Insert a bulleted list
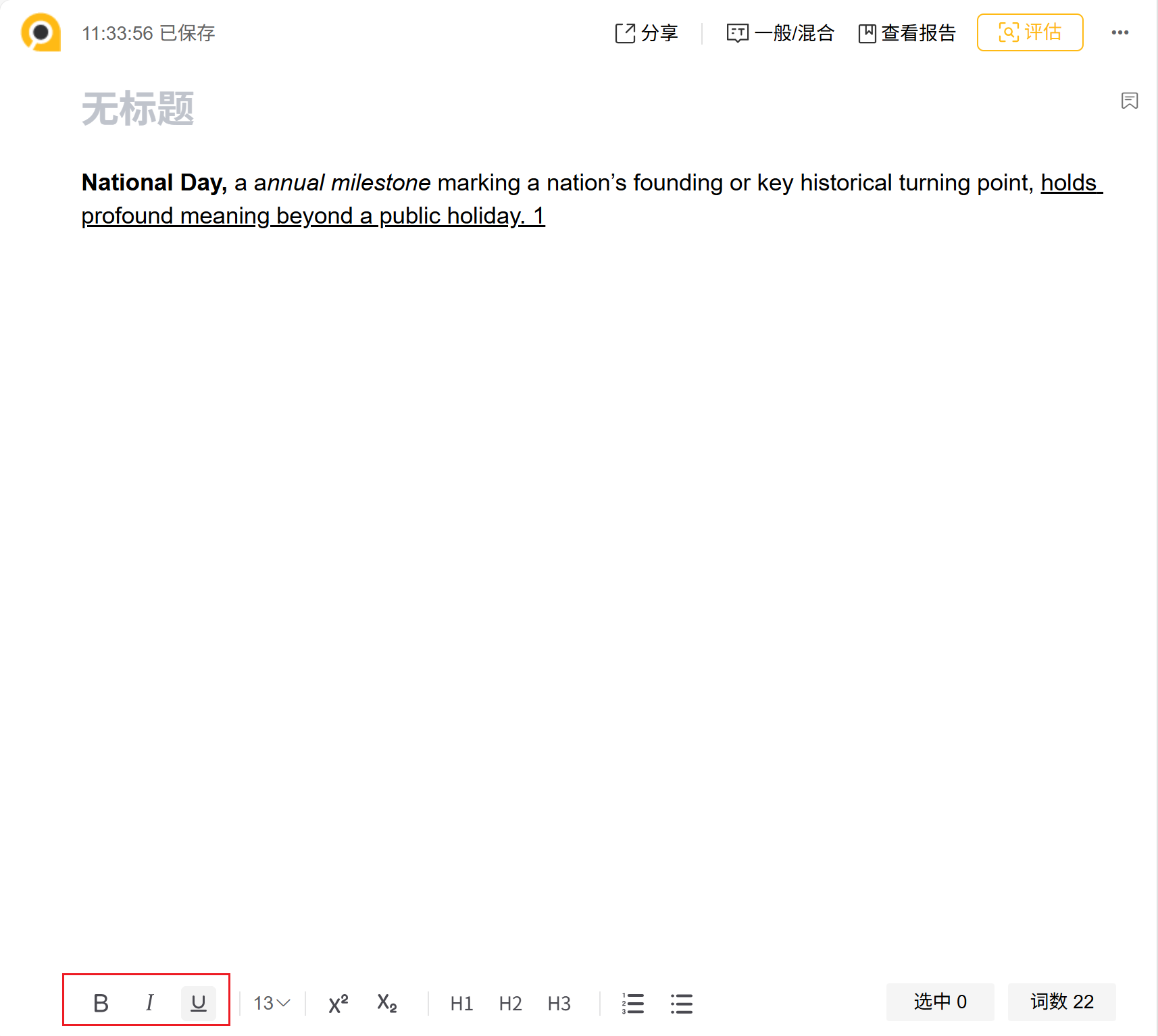The height and width of the screenshot is (1036, 1158). coord(682,1003)
